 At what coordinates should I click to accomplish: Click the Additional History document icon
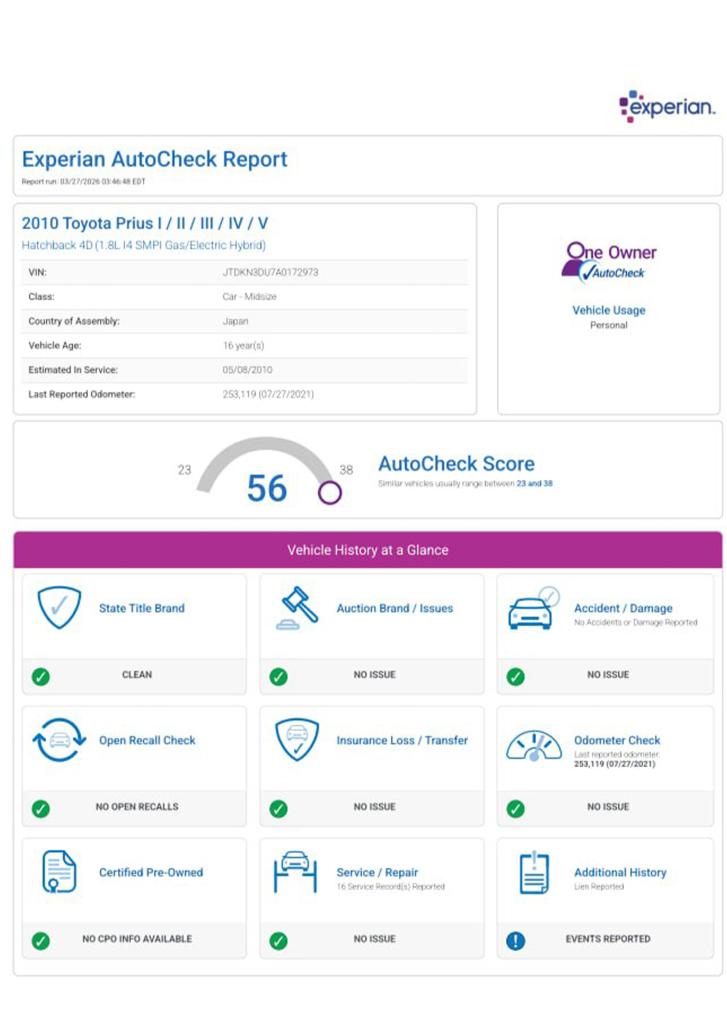[x=534, y=872]
